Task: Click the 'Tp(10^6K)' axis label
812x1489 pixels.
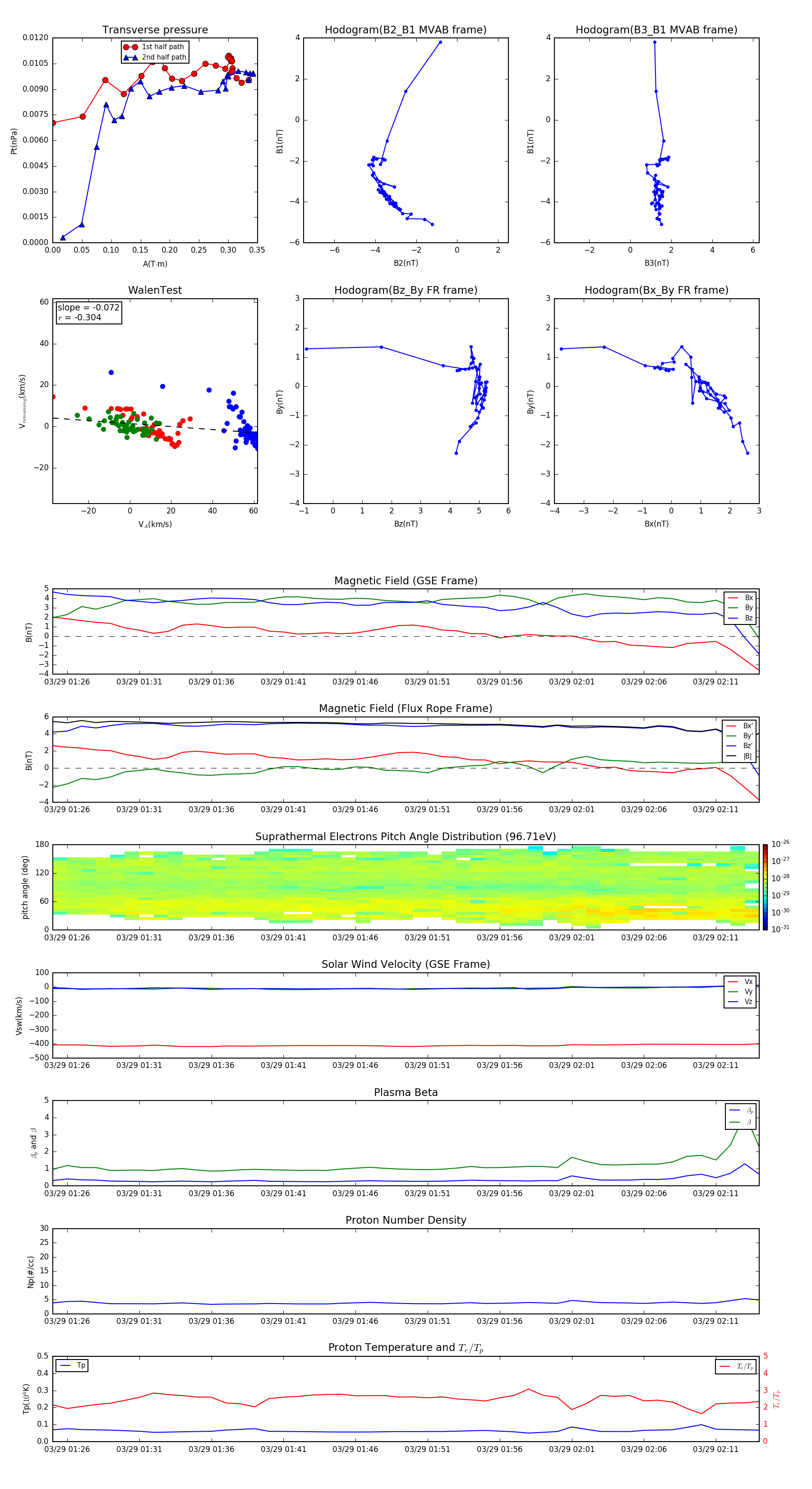Action: pyautogui.click(x=26, y=1399)
